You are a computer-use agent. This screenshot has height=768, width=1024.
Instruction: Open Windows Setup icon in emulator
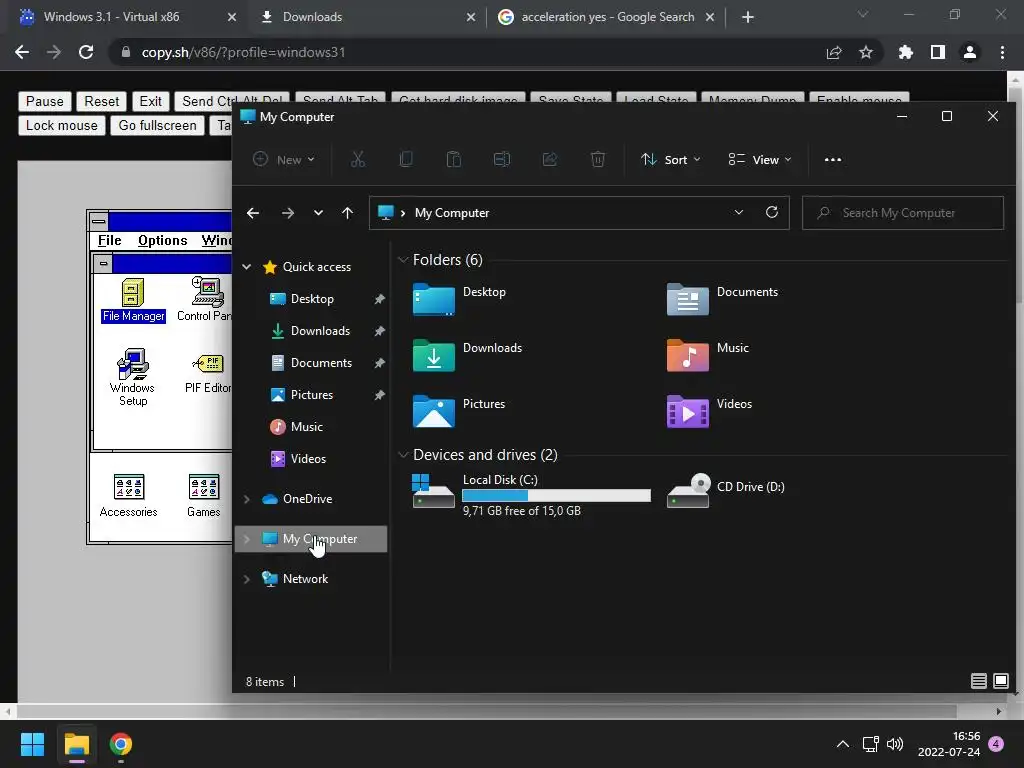(133, 377)
